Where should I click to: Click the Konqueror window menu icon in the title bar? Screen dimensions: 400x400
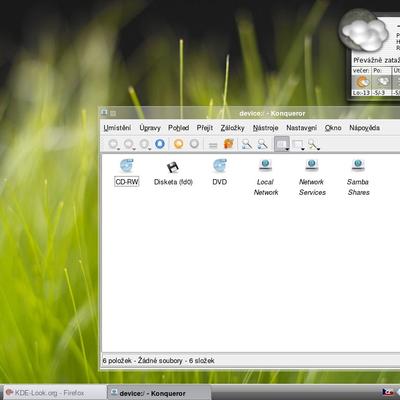tap(104, 113)
